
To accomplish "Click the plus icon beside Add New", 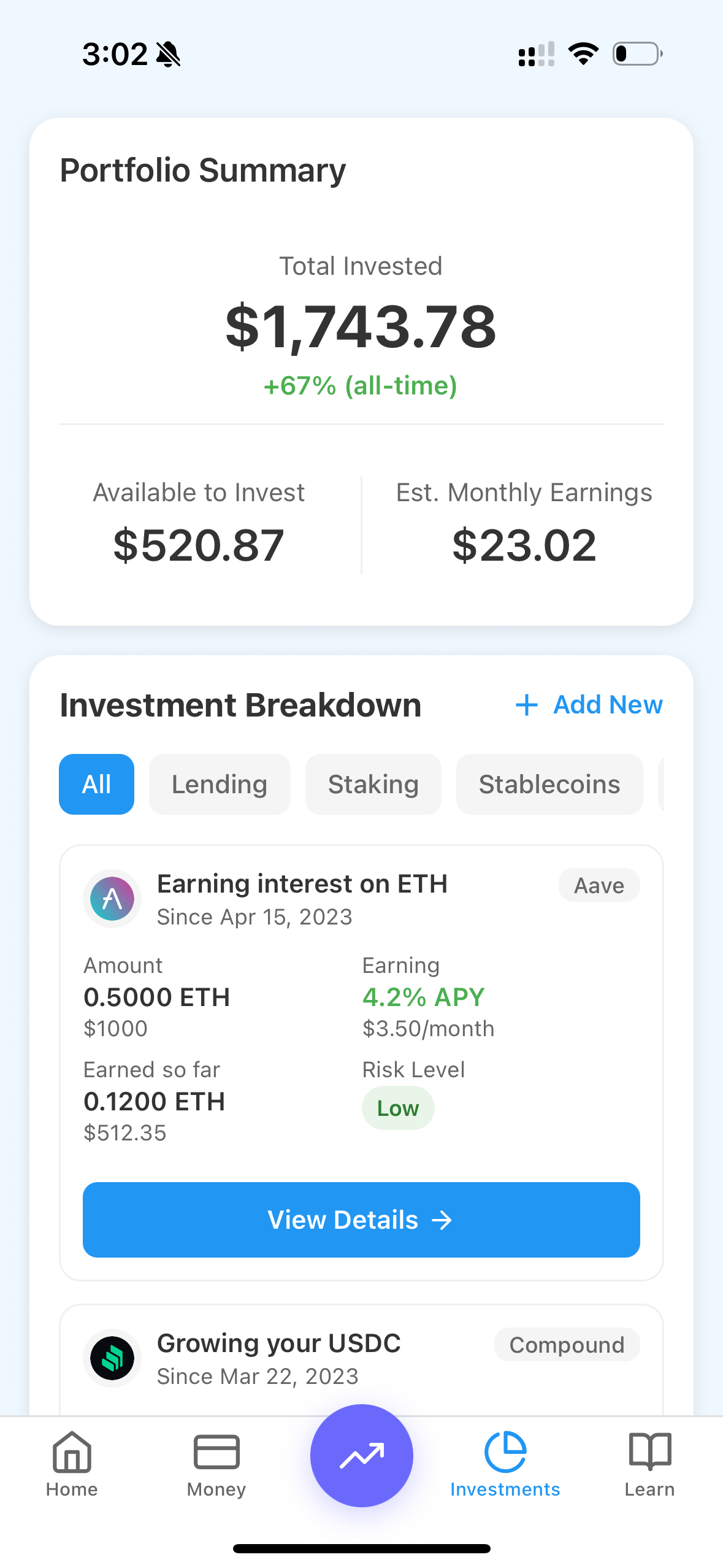I will [527, 705].
